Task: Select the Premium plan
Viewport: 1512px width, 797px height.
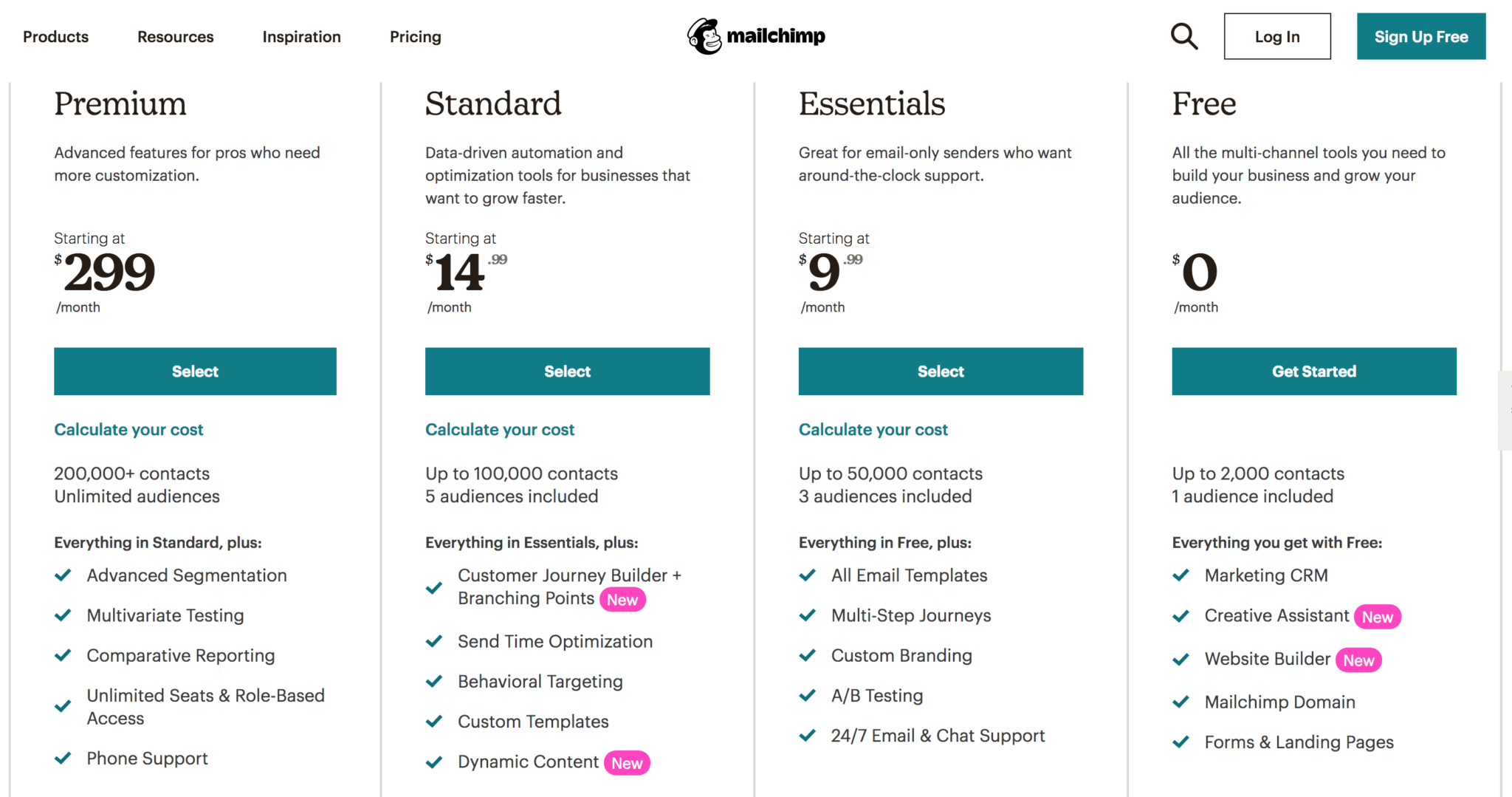Action: [x=195, y=372]
